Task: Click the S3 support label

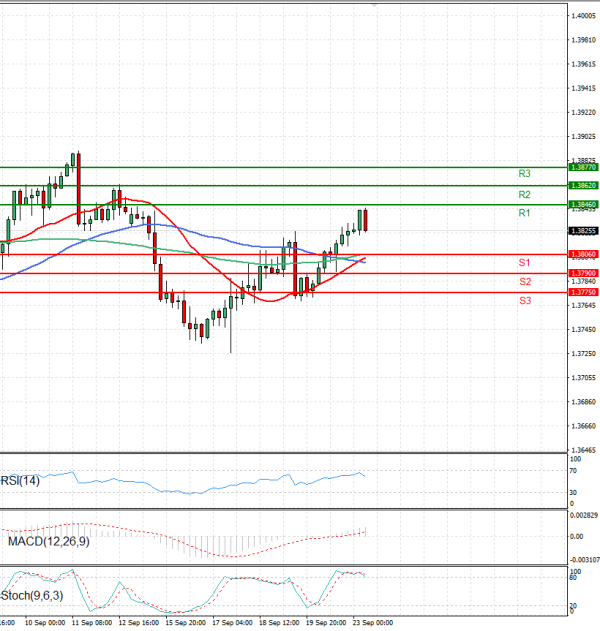Action: pos(525,301)
